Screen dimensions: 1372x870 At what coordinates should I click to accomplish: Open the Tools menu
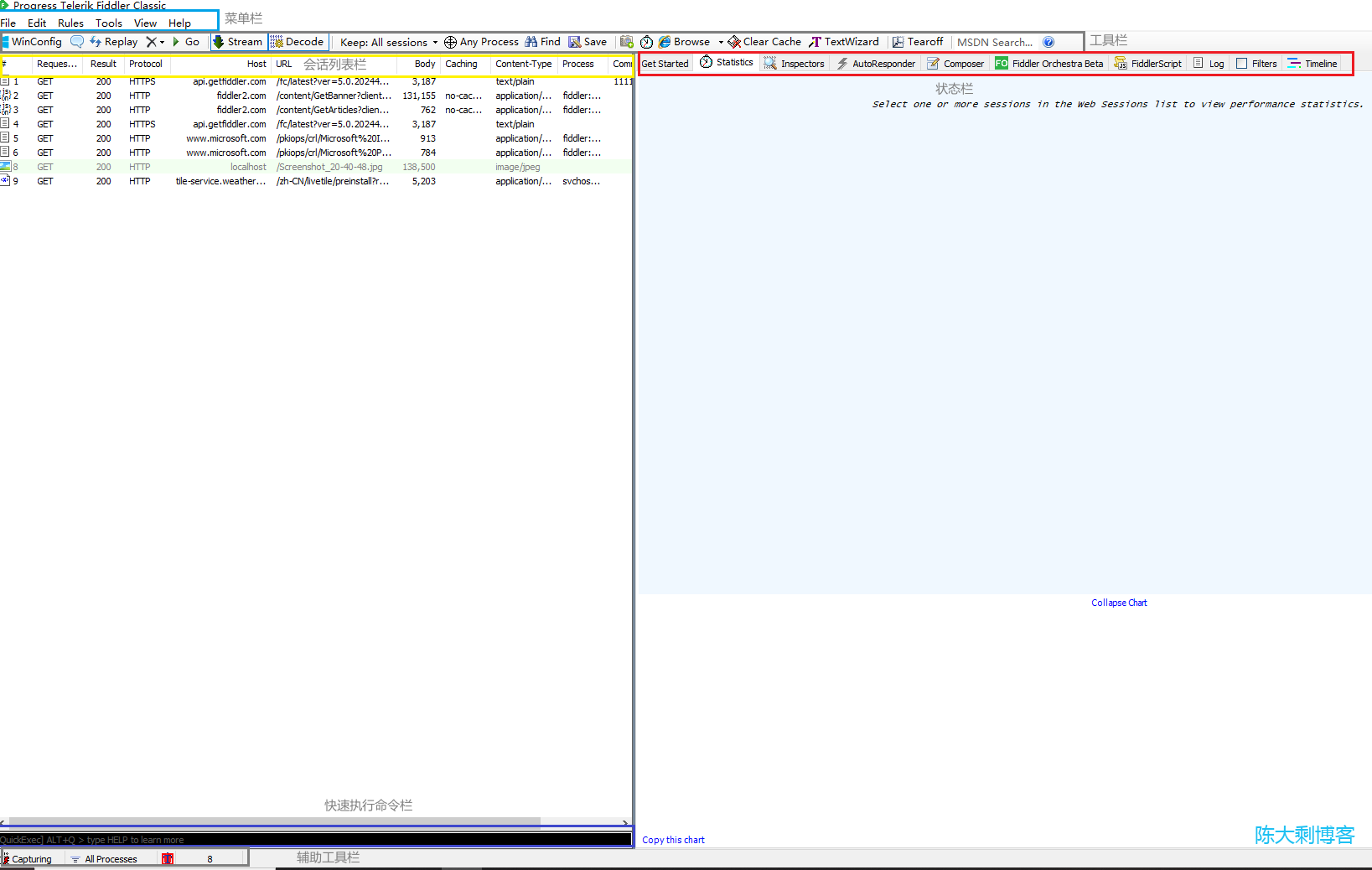pos(109,23)
